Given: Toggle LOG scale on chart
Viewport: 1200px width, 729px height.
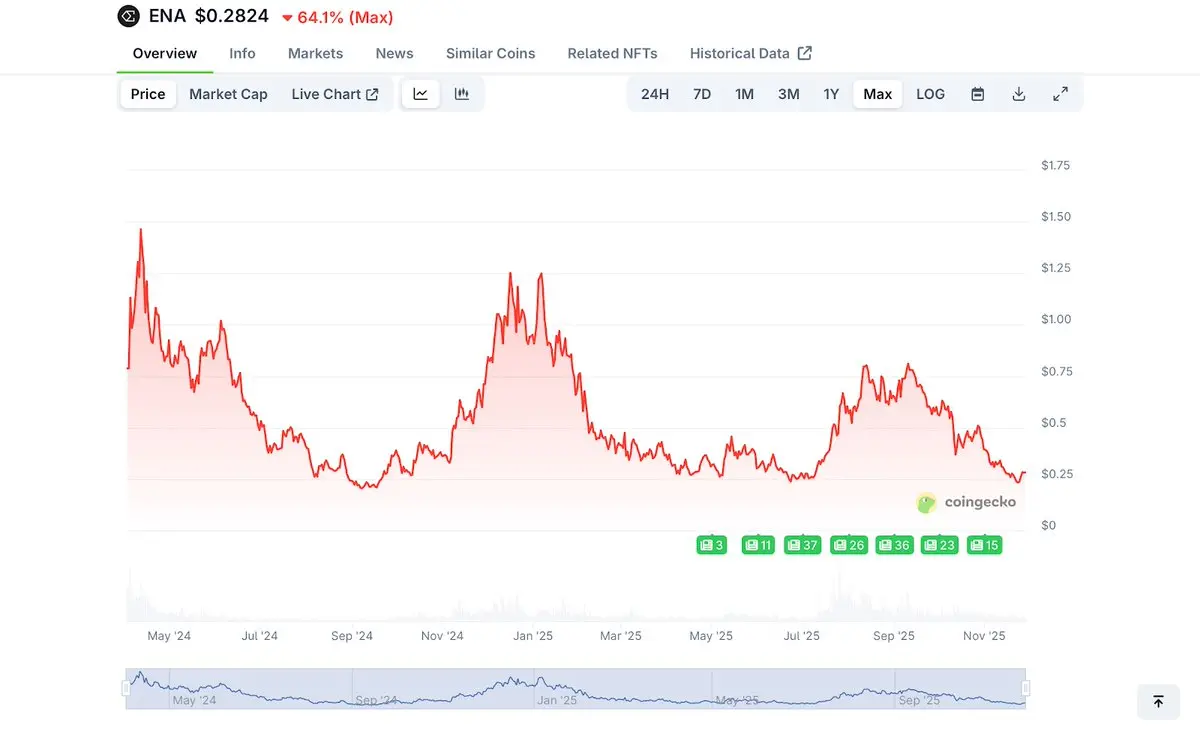Looking at the screenshot, I should 930,94.
